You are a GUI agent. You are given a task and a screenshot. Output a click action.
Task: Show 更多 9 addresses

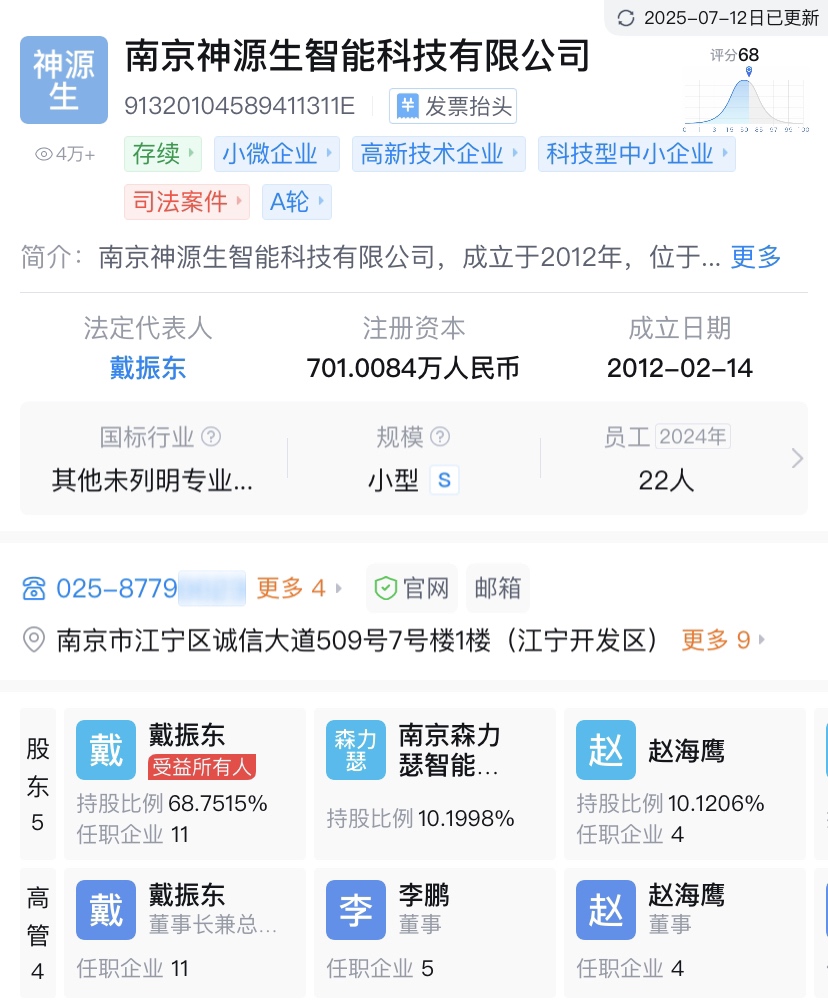[723, 640]
